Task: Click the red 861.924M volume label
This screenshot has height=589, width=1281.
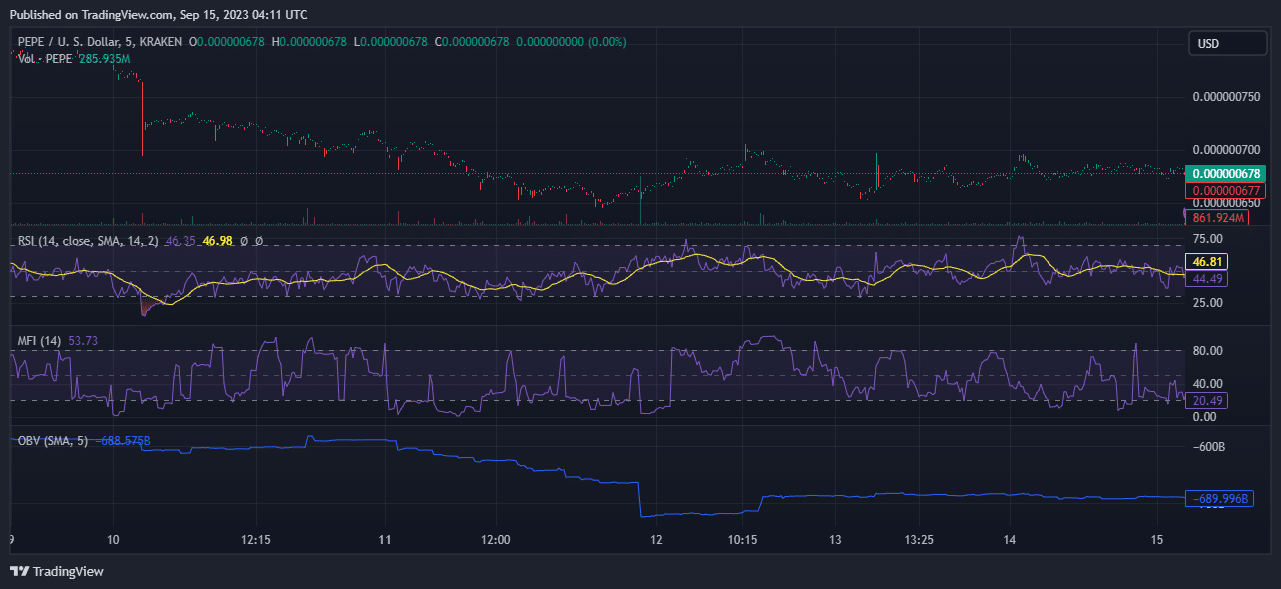Action: [x=1217, y=217]
